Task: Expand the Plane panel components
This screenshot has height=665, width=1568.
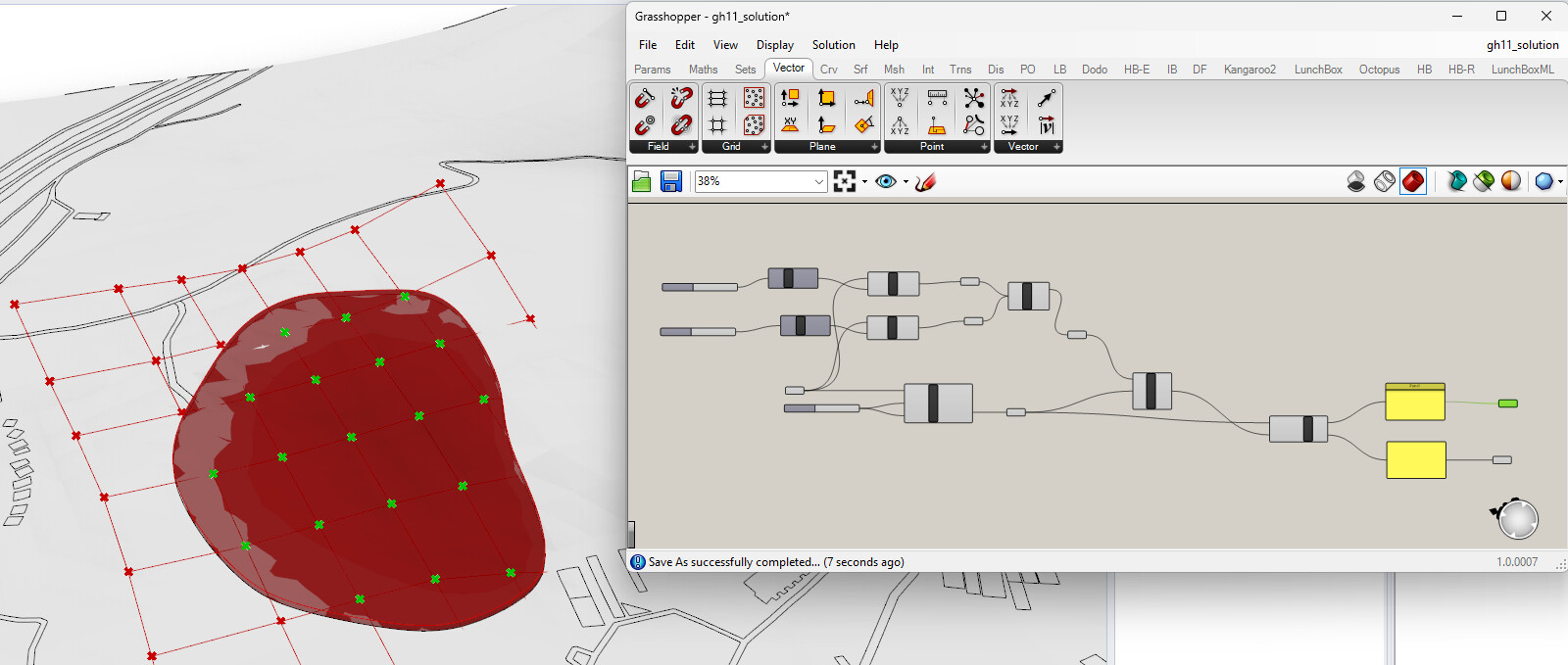Action: pos(874,147)
